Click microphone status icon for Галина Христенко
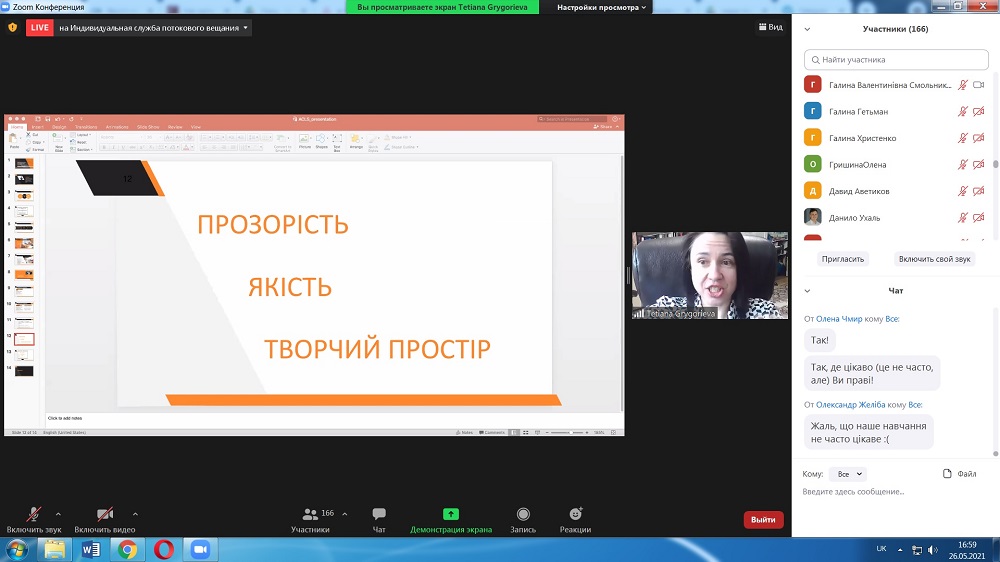 click(962, 138)
